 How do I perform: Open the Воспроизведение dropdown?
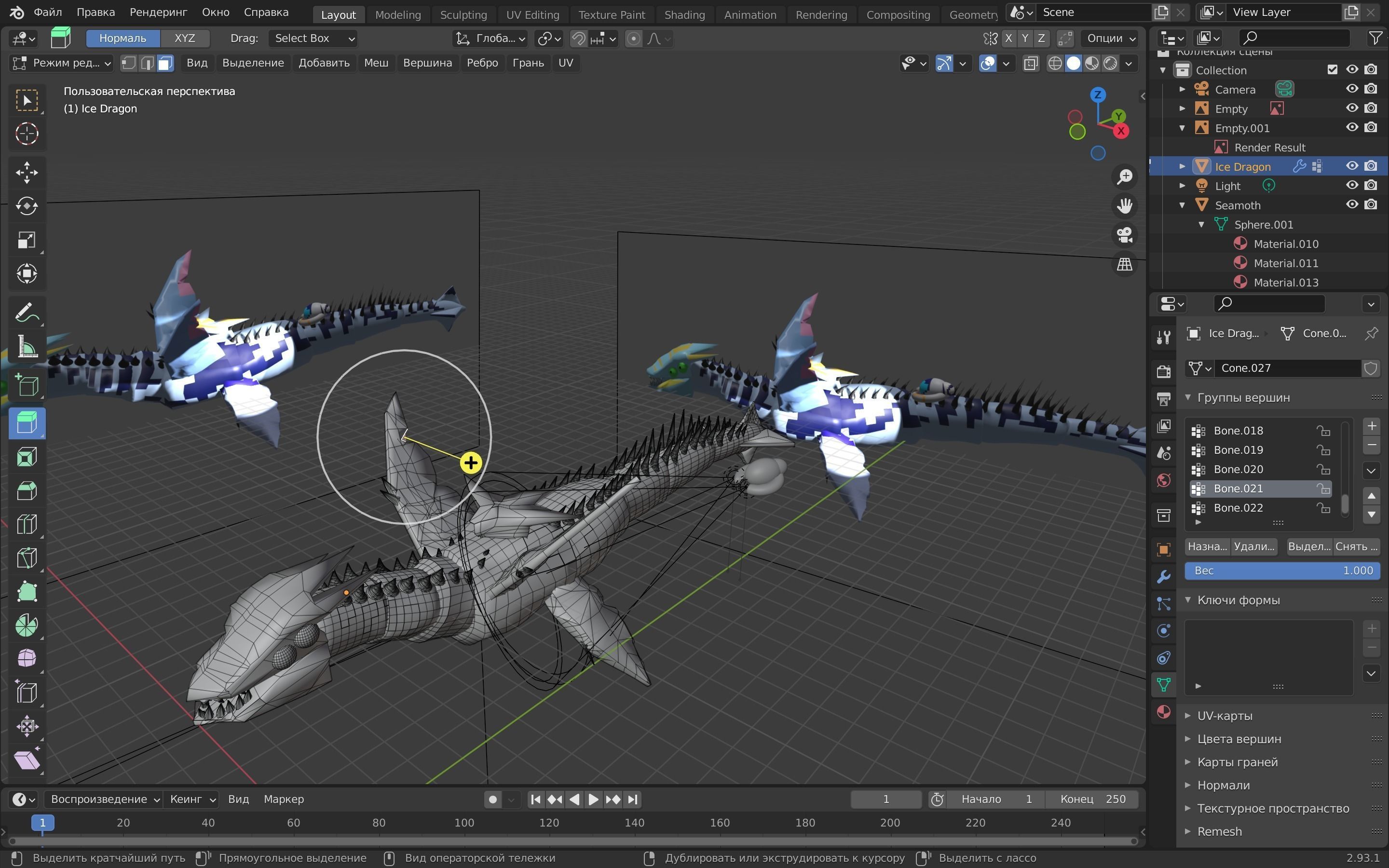coord(104,799)
